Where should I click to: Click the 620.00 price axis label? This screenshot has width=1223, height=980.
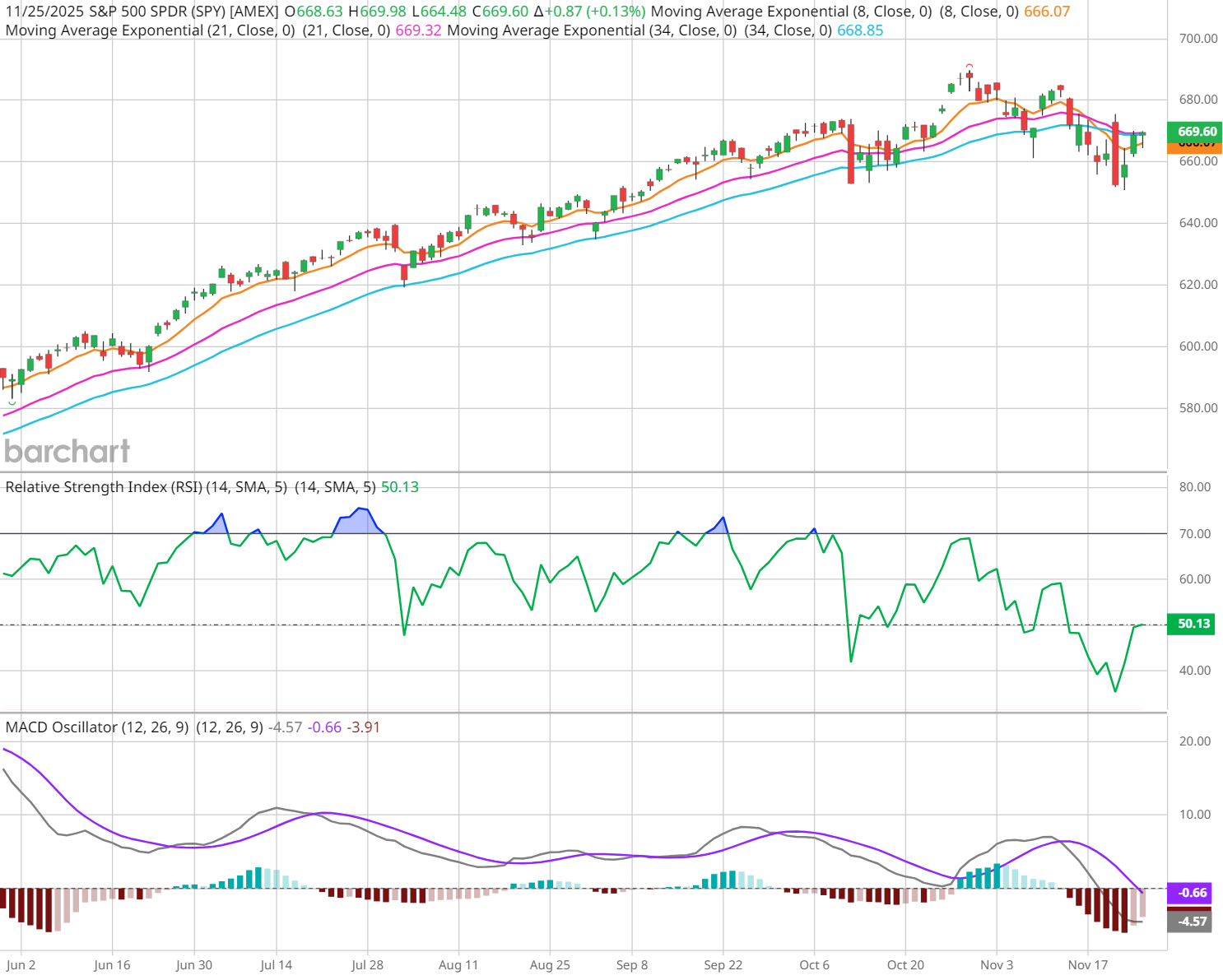[x=1198, y=285]
